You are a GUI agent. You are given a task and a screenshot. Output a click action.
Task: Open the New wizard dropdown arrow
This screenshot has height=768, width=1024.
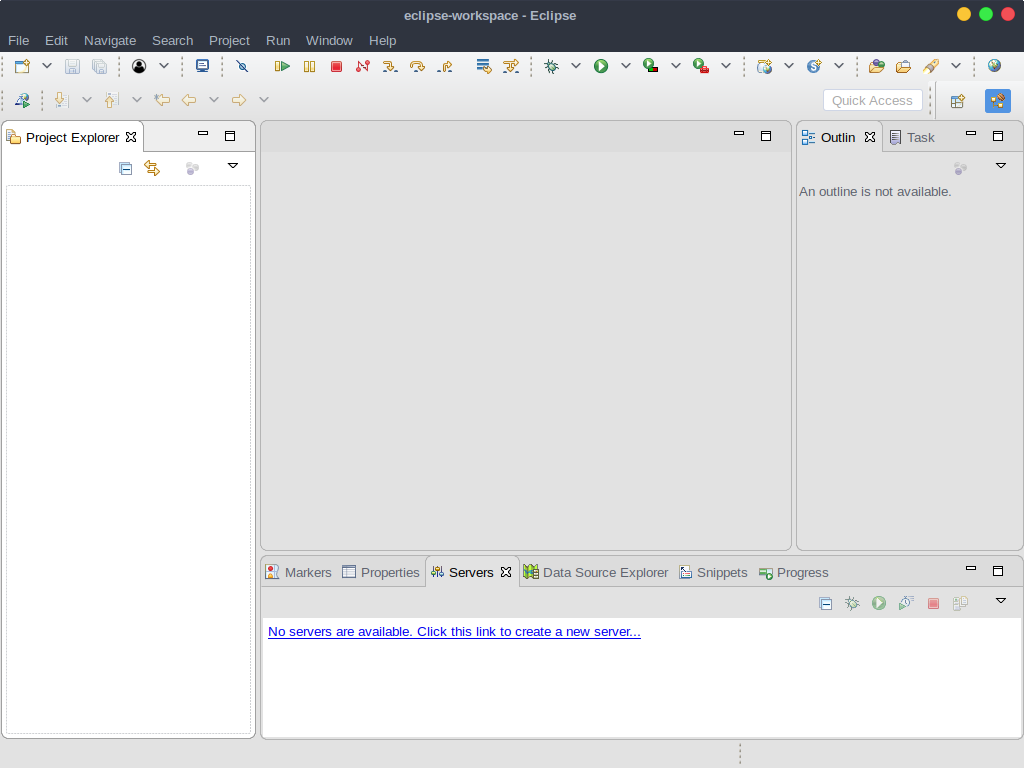(x=47, y=66)
